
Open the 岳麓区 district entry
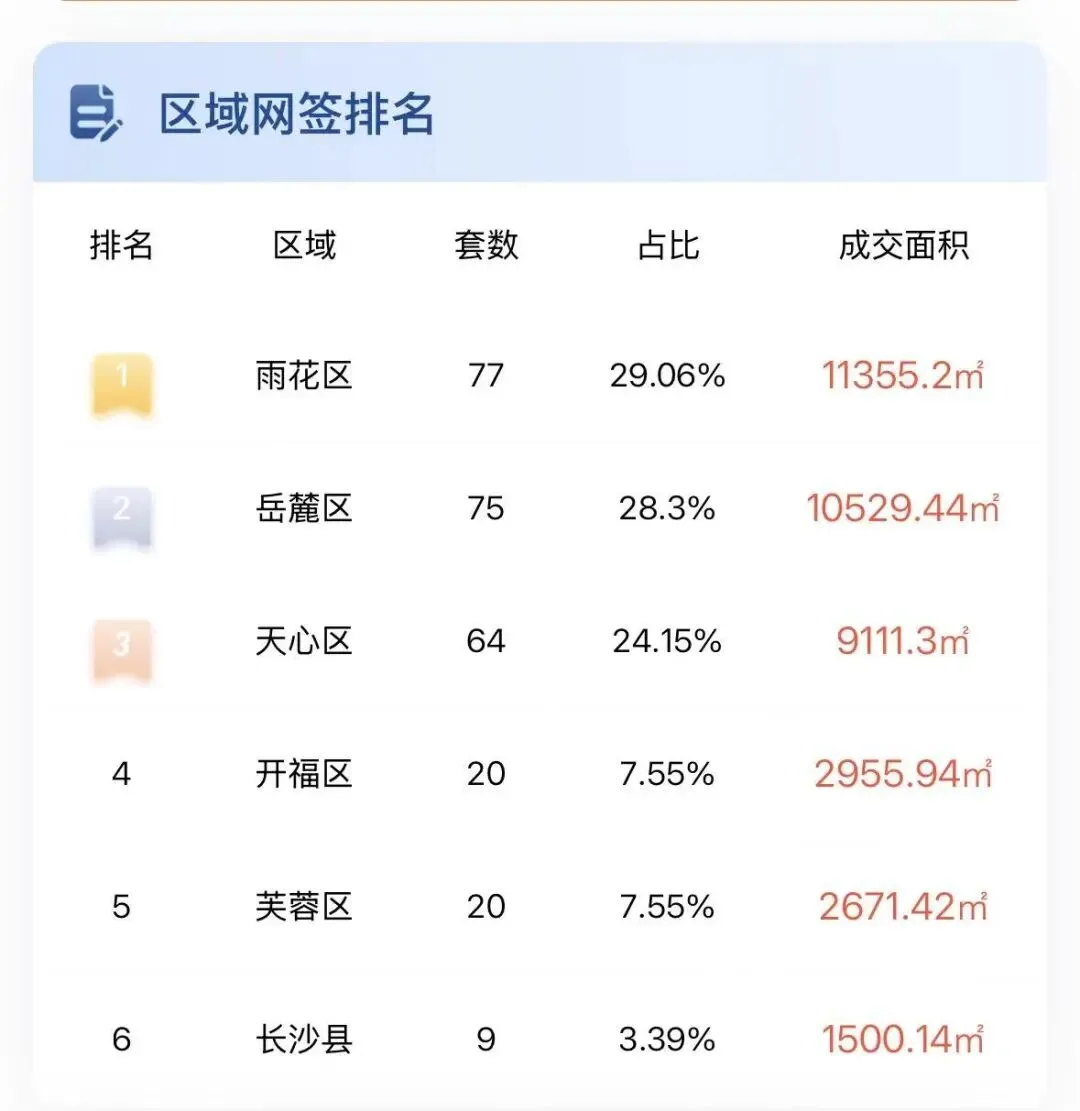[x=304, y=508]
